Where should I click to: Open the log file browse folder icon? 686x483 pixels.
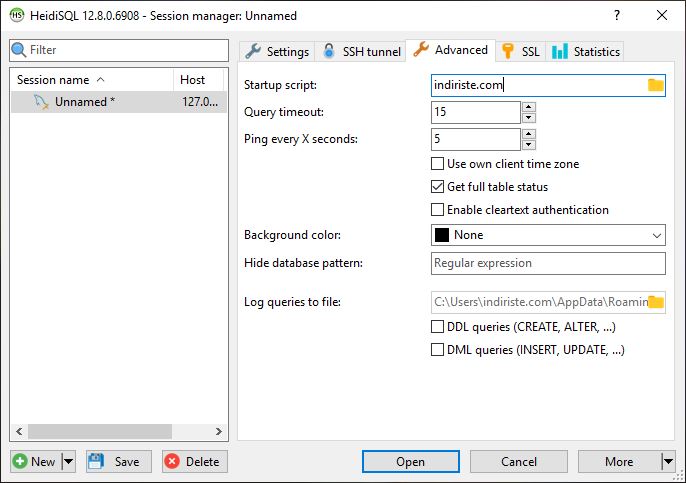[x=655, y=302]
